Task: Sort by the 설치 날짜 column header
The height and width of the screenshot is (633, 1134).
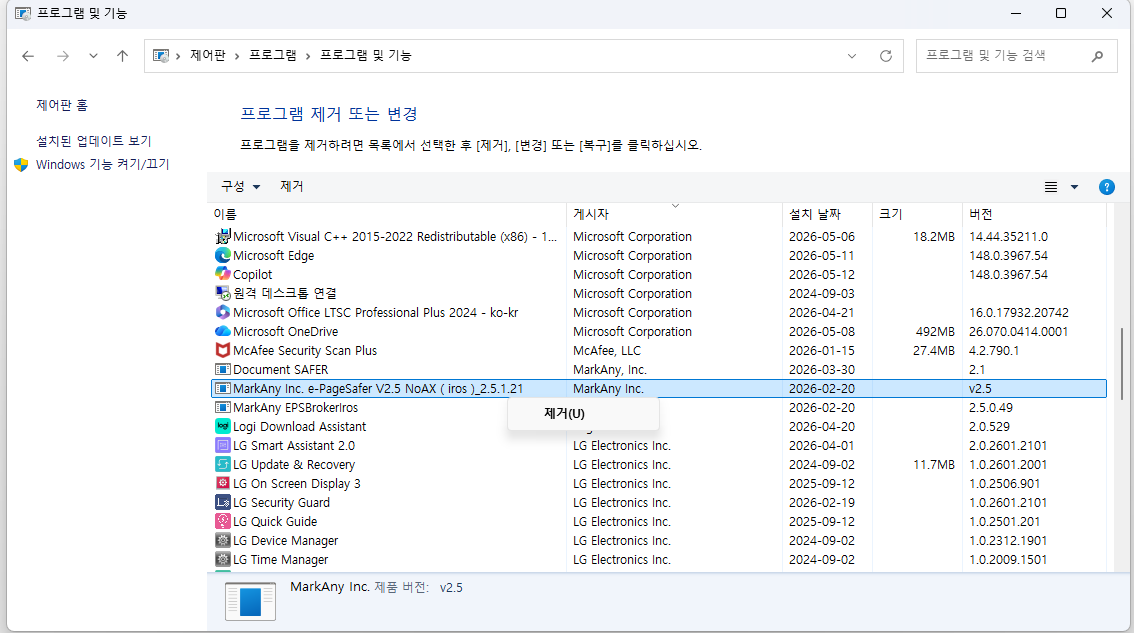Action: pos(815,214)
